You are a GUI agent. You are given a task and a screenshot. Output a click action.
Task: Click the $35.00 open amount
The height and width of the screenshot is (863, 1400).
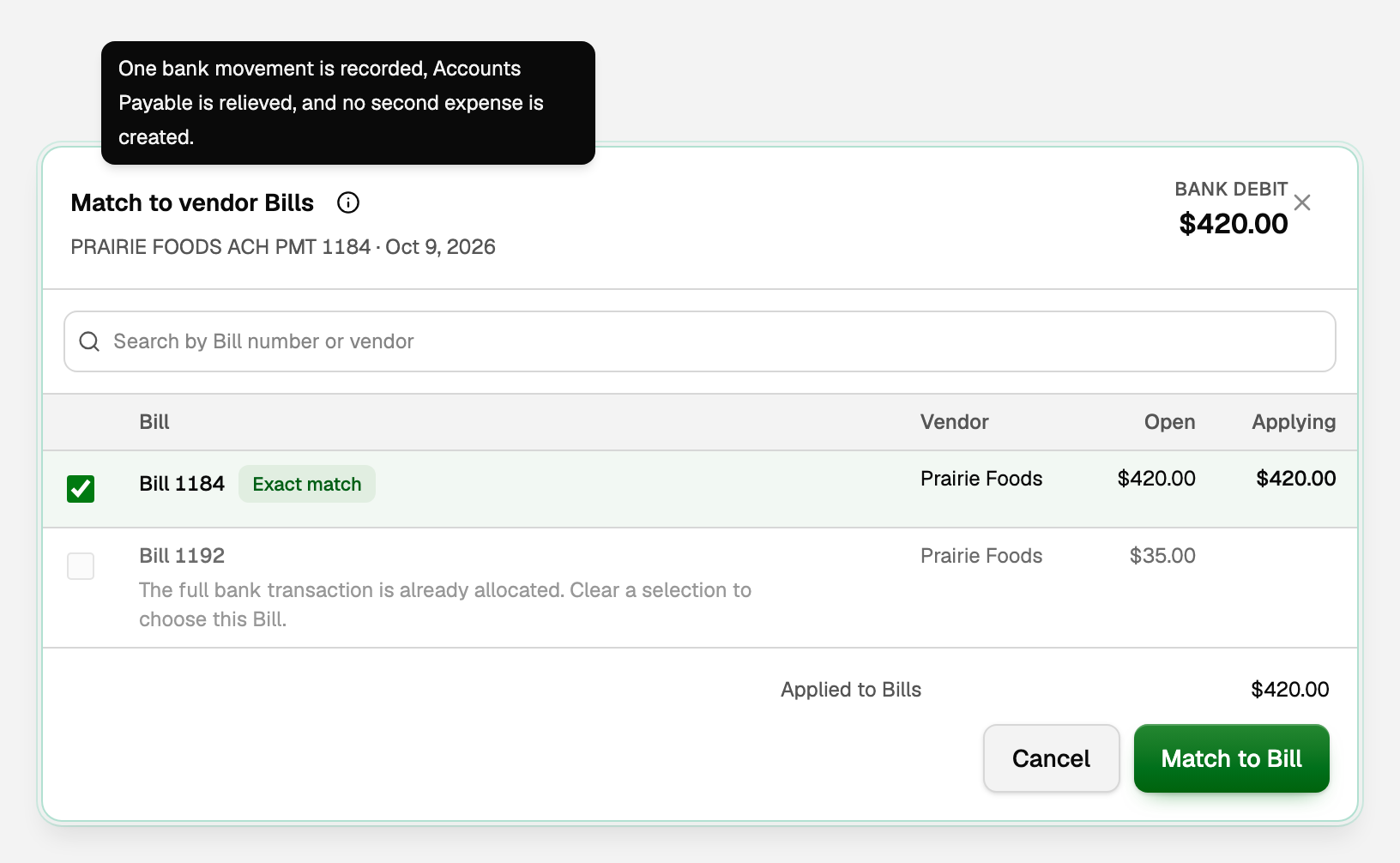click(1162, 556)
